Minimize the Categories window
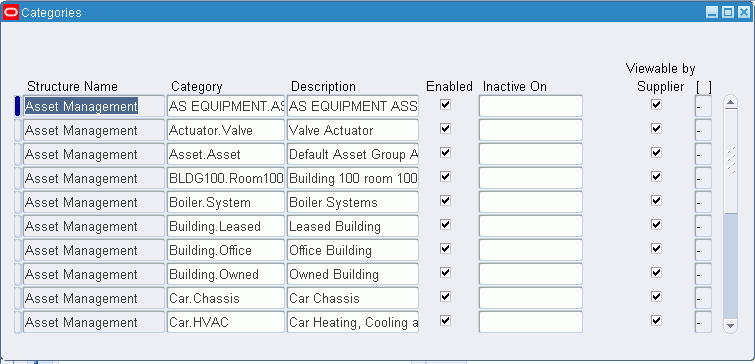 [712, 12]
